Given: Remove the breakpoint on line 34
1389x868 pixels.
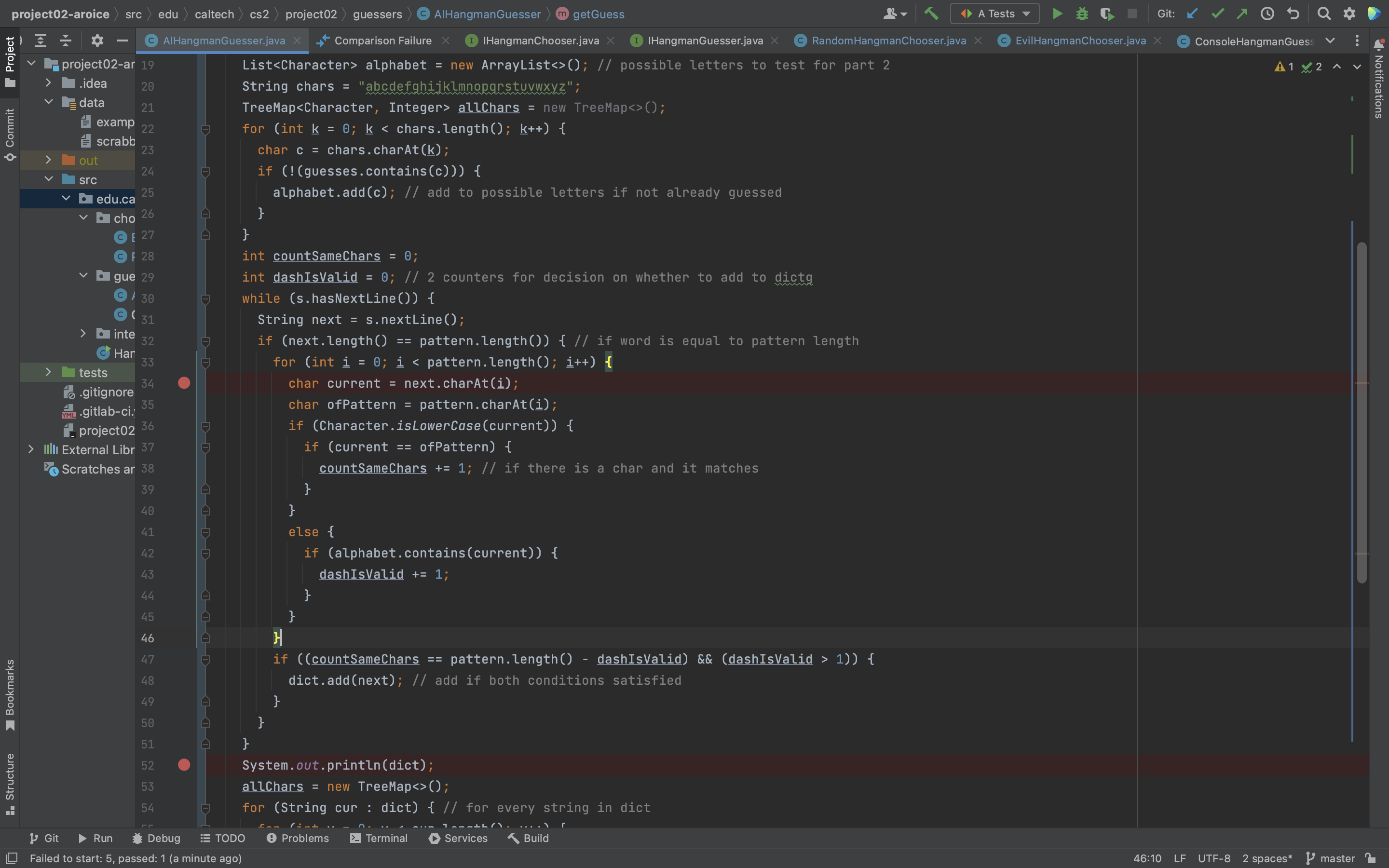Looking at the screenshot, I should (x=184, y=383).
